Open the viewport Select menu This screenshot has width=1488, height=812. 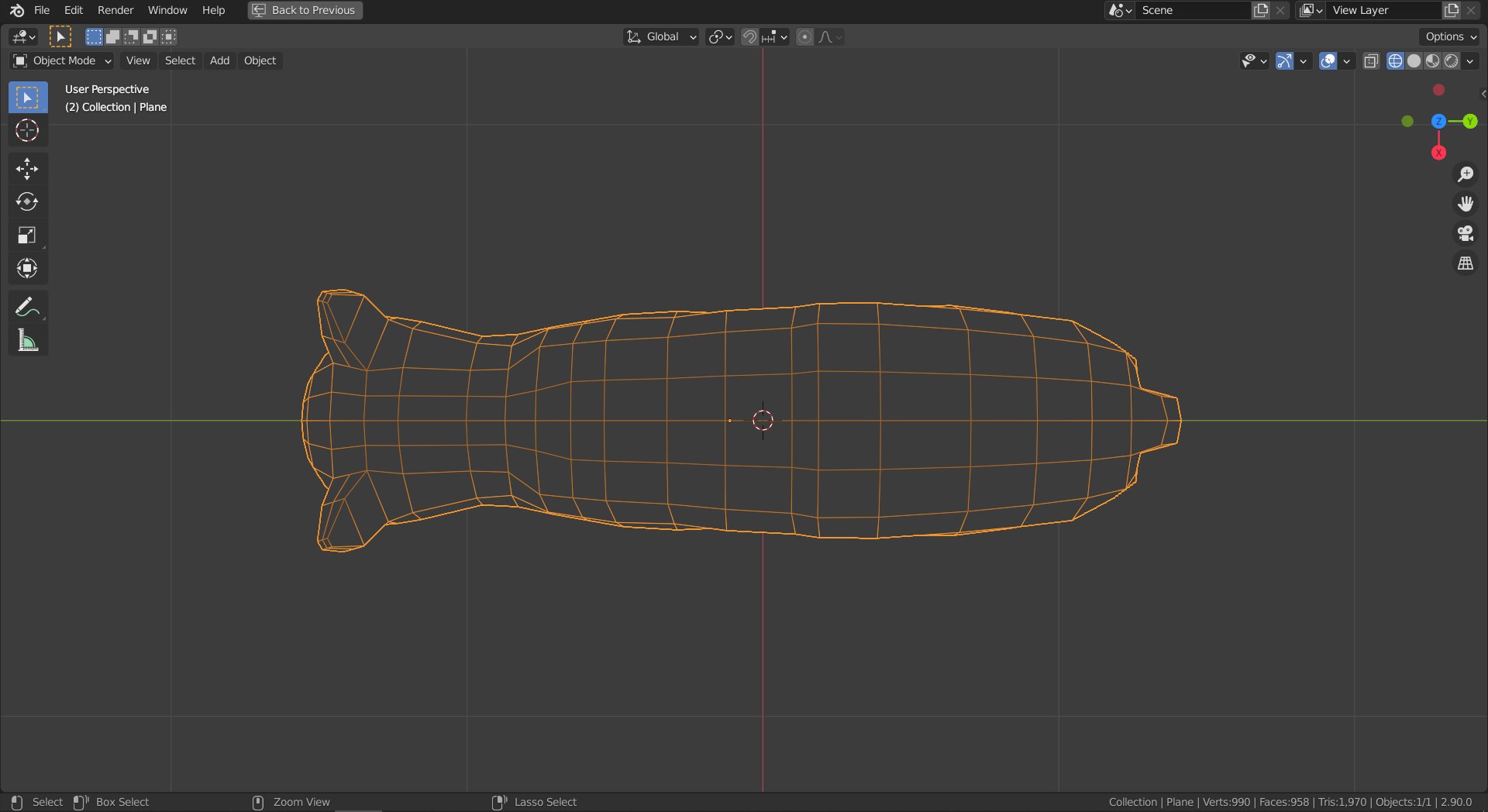pyautogui.click(x=180, y=60)
